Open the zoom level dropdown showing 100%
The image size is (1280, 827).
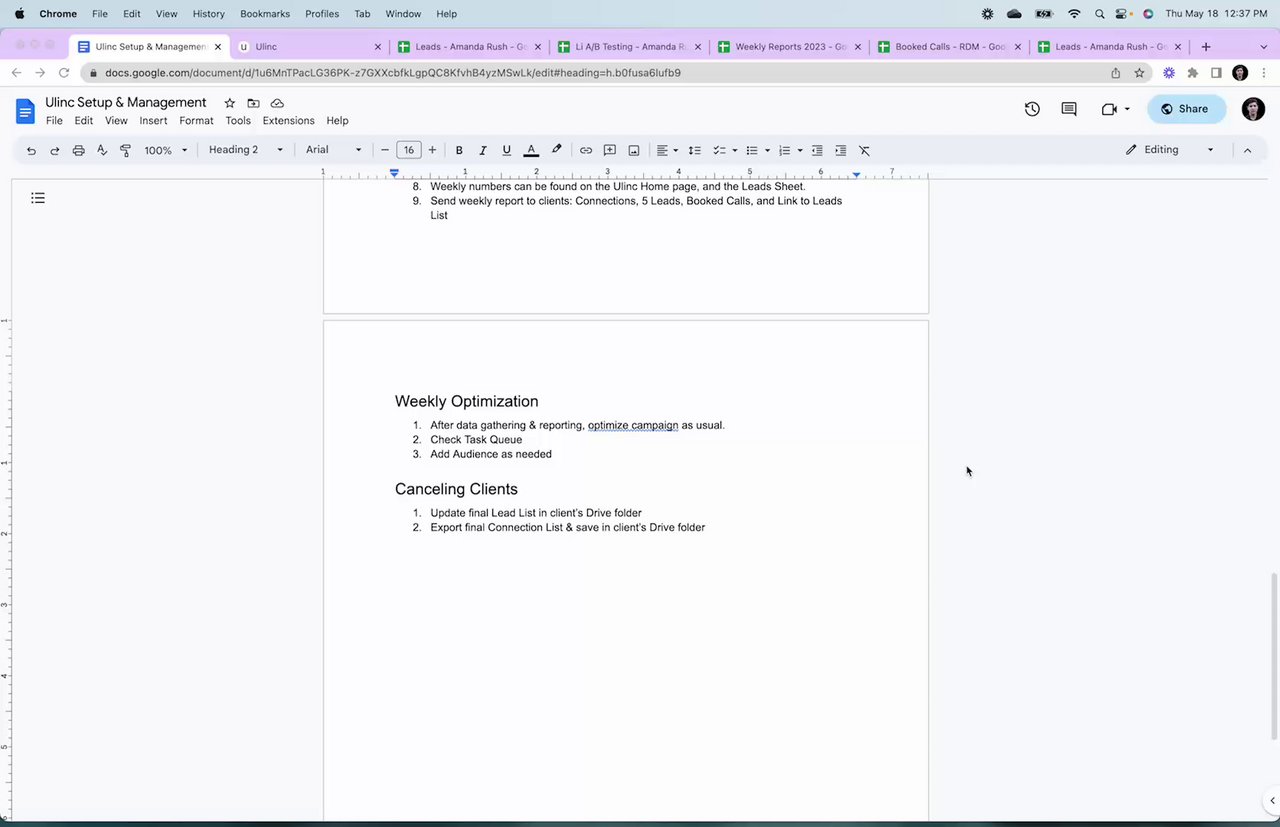point(166,150)
